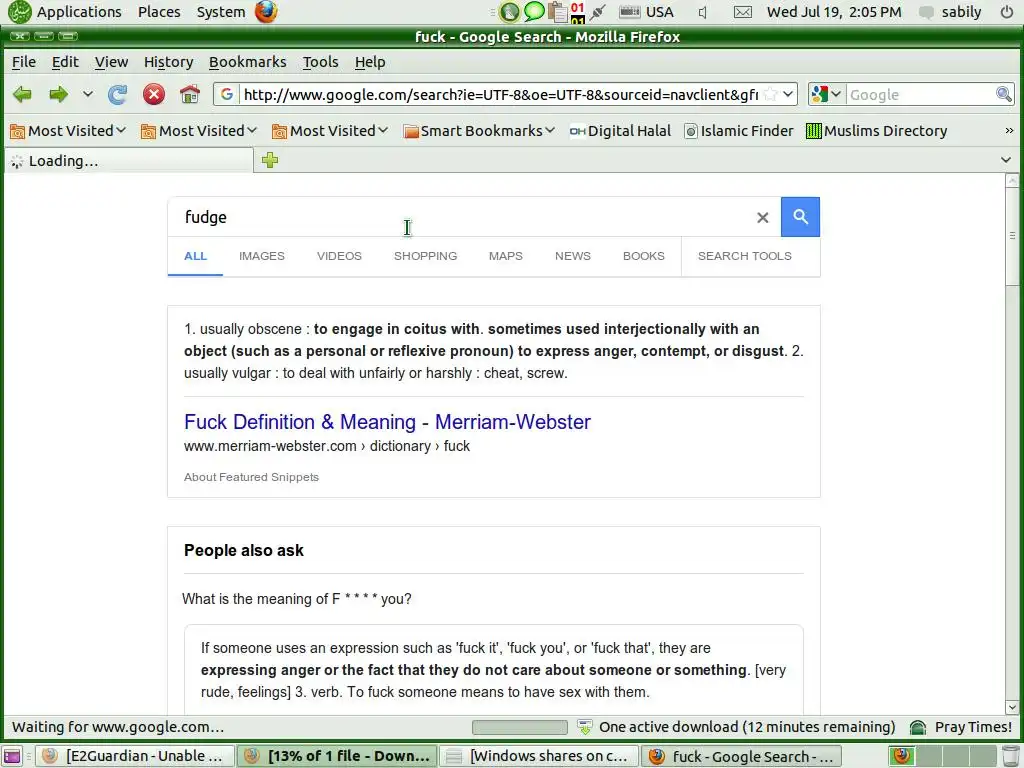Open the Home page icon

[x=189, y=95]
